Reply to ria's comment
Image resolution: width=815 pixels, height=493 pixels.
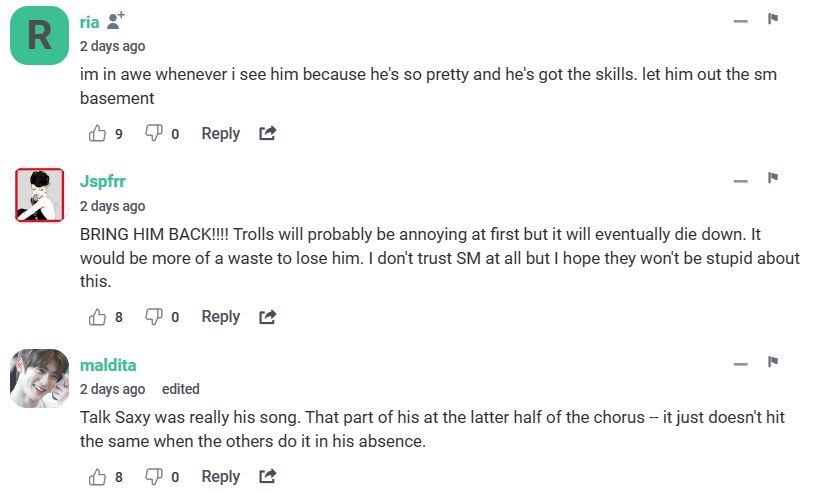click(x=220, y=133)
